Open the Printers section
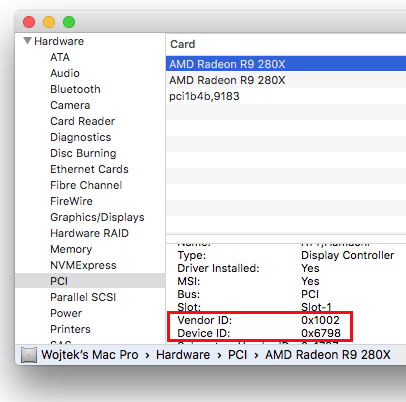The image size is (406, 402). [70, 329]
